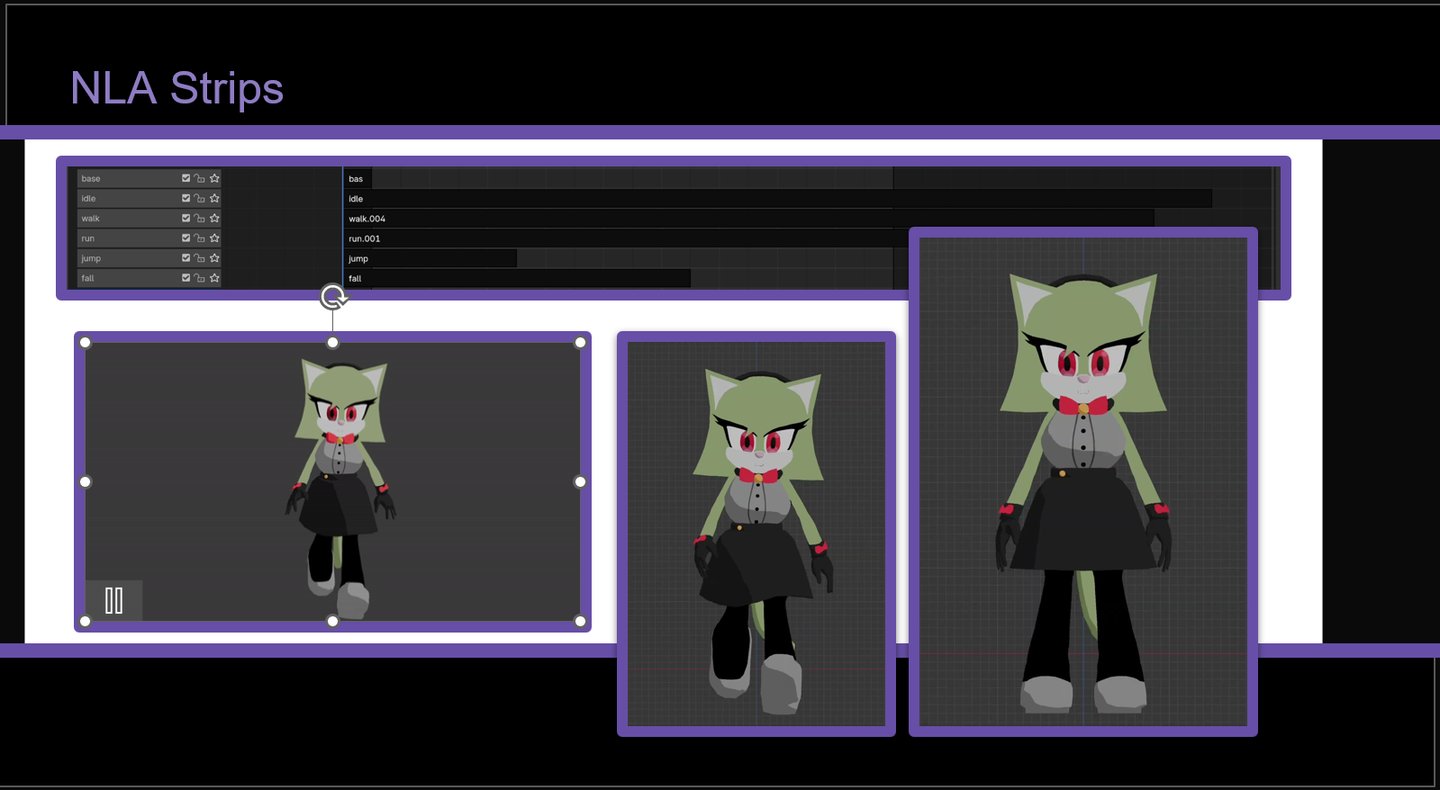Click the lock icon on the fall track

[200, 278]
